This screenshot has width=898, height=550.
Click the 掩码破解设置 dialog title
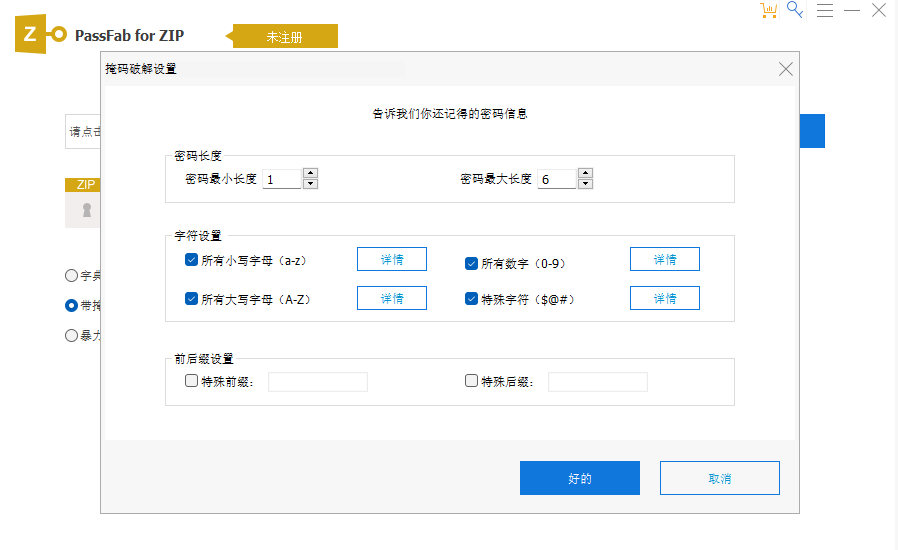(x=141, y=69)
